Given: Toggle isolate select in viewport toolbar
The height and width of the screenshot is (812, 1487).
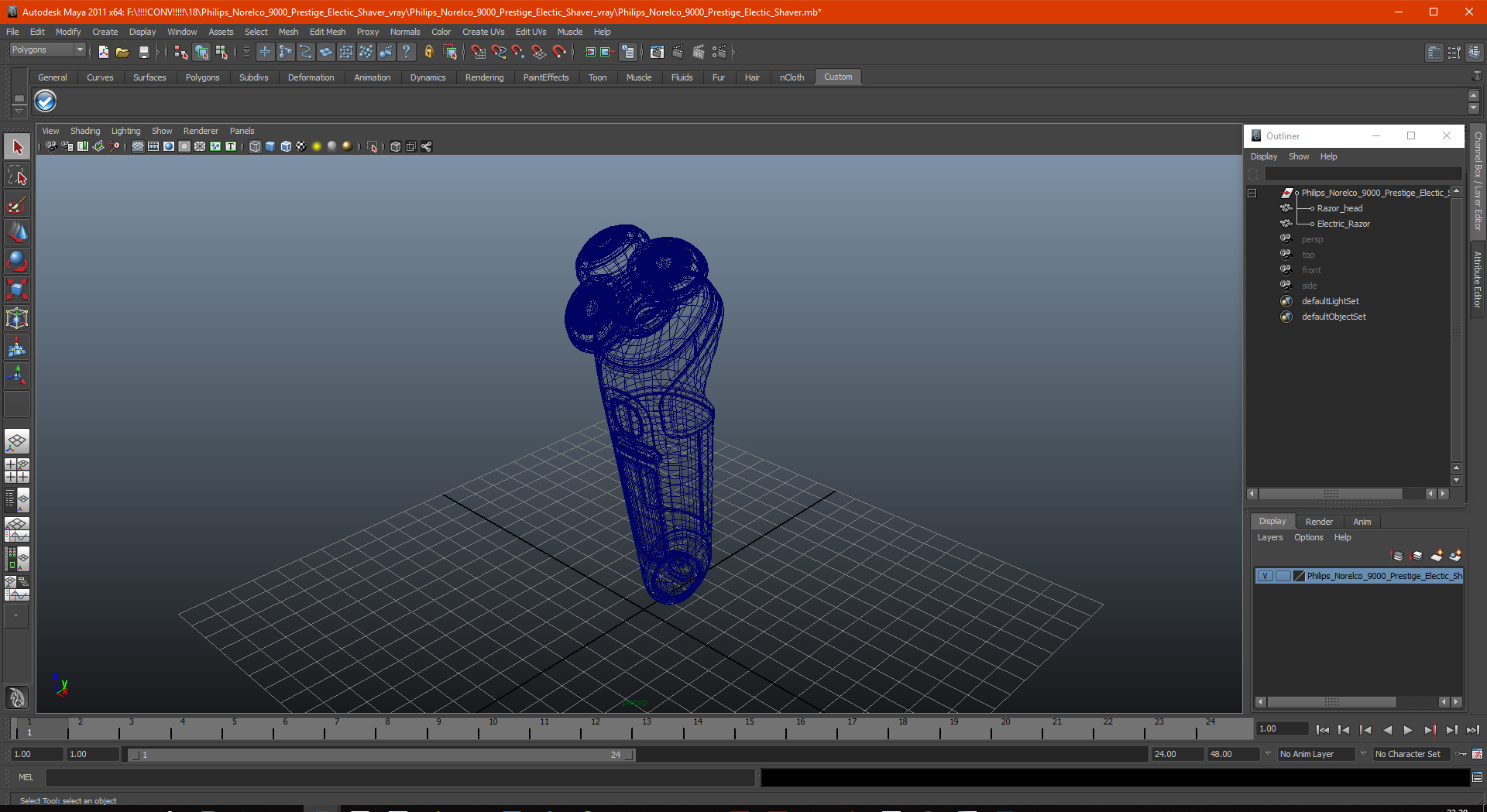Looking at the screenshot, I should (373, 146).
